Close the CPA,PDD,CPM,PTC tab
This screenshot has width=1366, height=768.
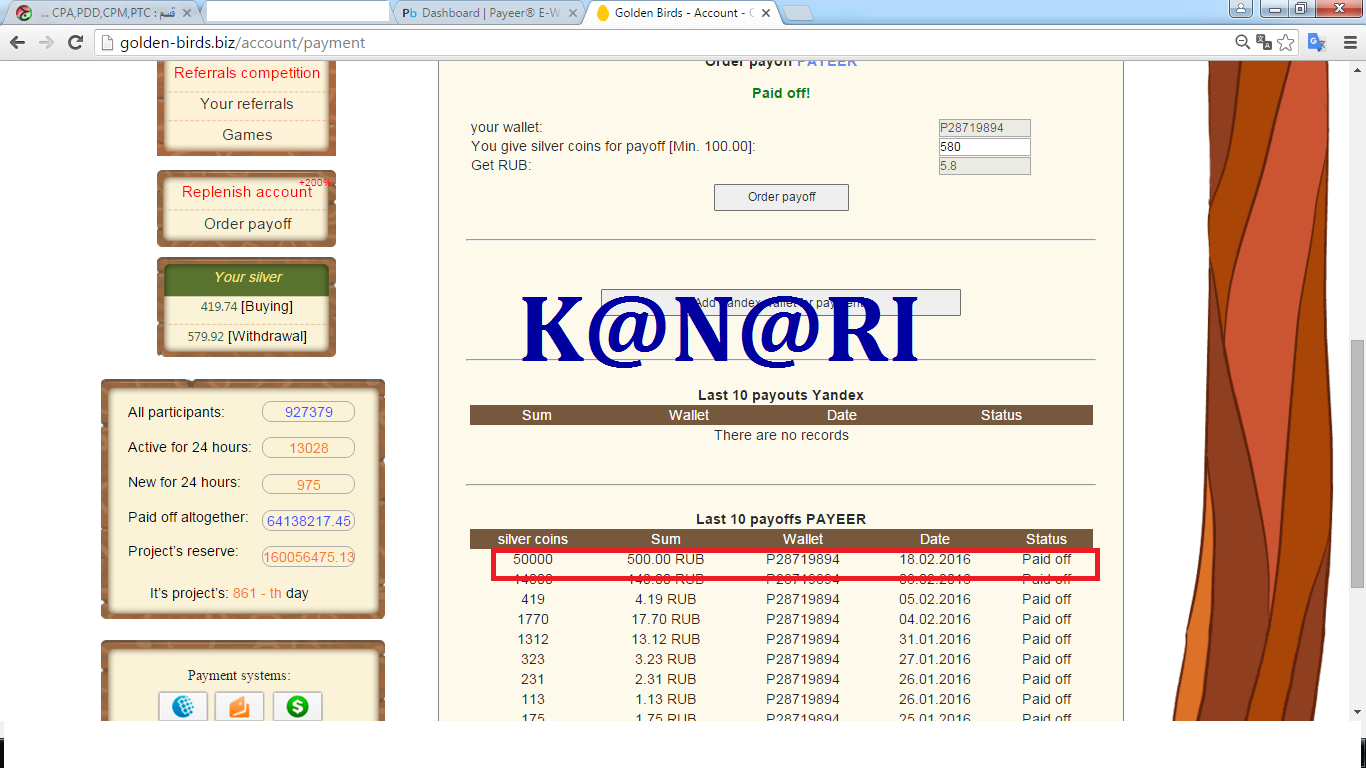[187, 13]
